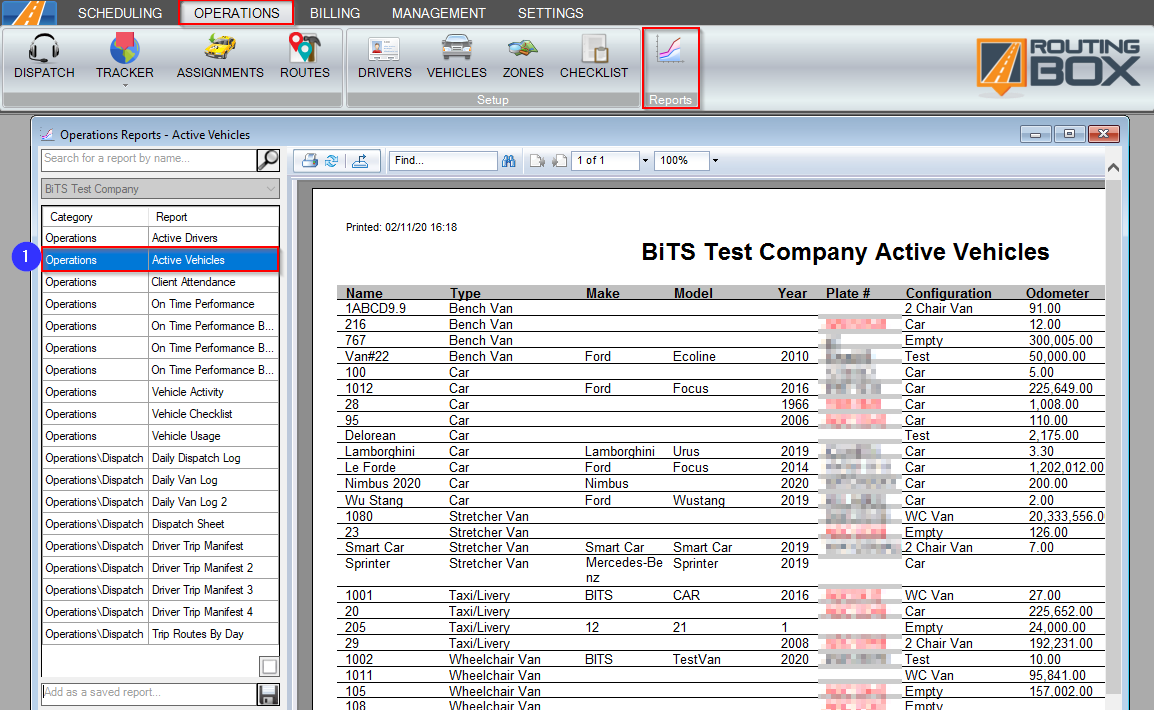The width and height of the screenshot is (1154, 710).
Task: Select the Vehicle Checklist report
Action: click(160, 414)
